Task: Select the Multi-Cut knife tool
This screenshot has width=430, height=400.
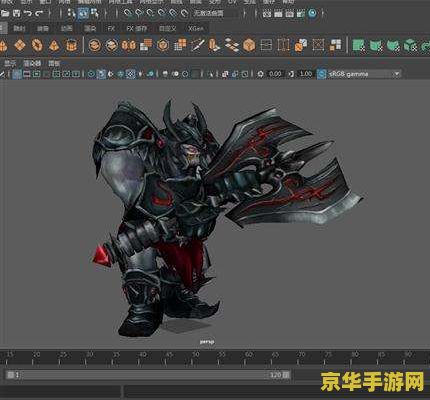Action: (197, 45)
